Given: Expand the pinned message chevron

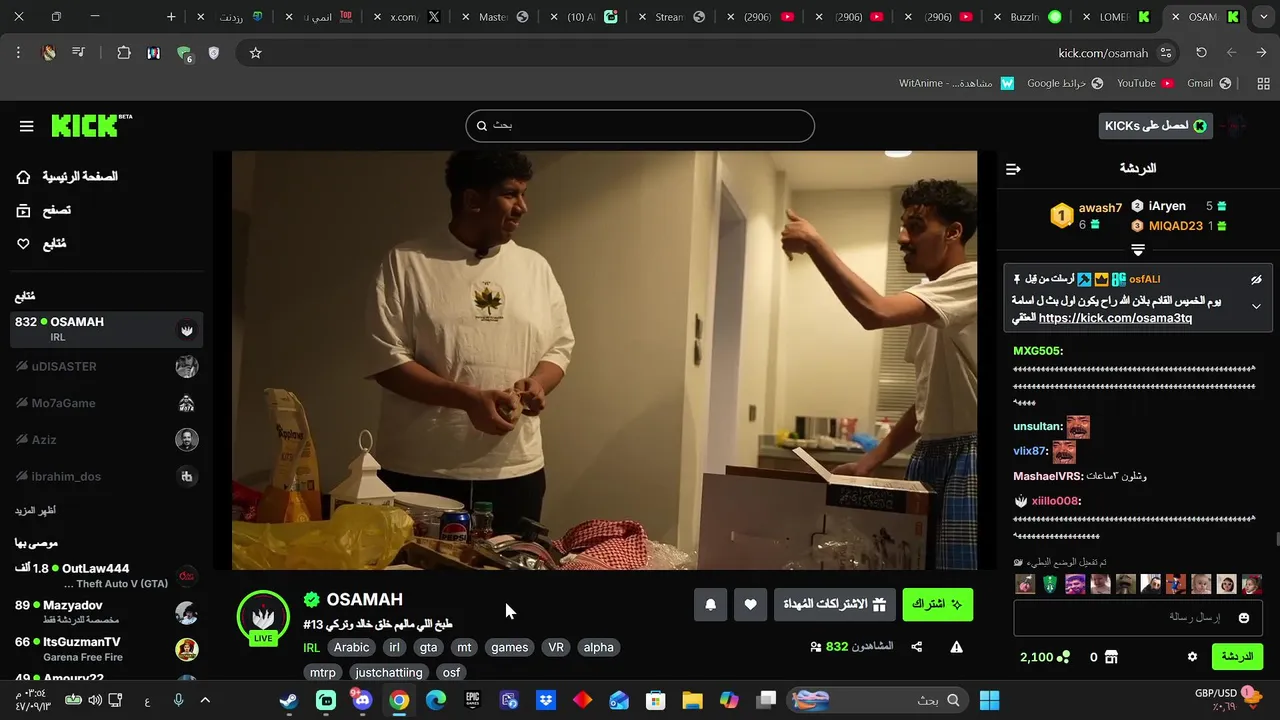Looking at the screenshot, I should coord(1256,306).
